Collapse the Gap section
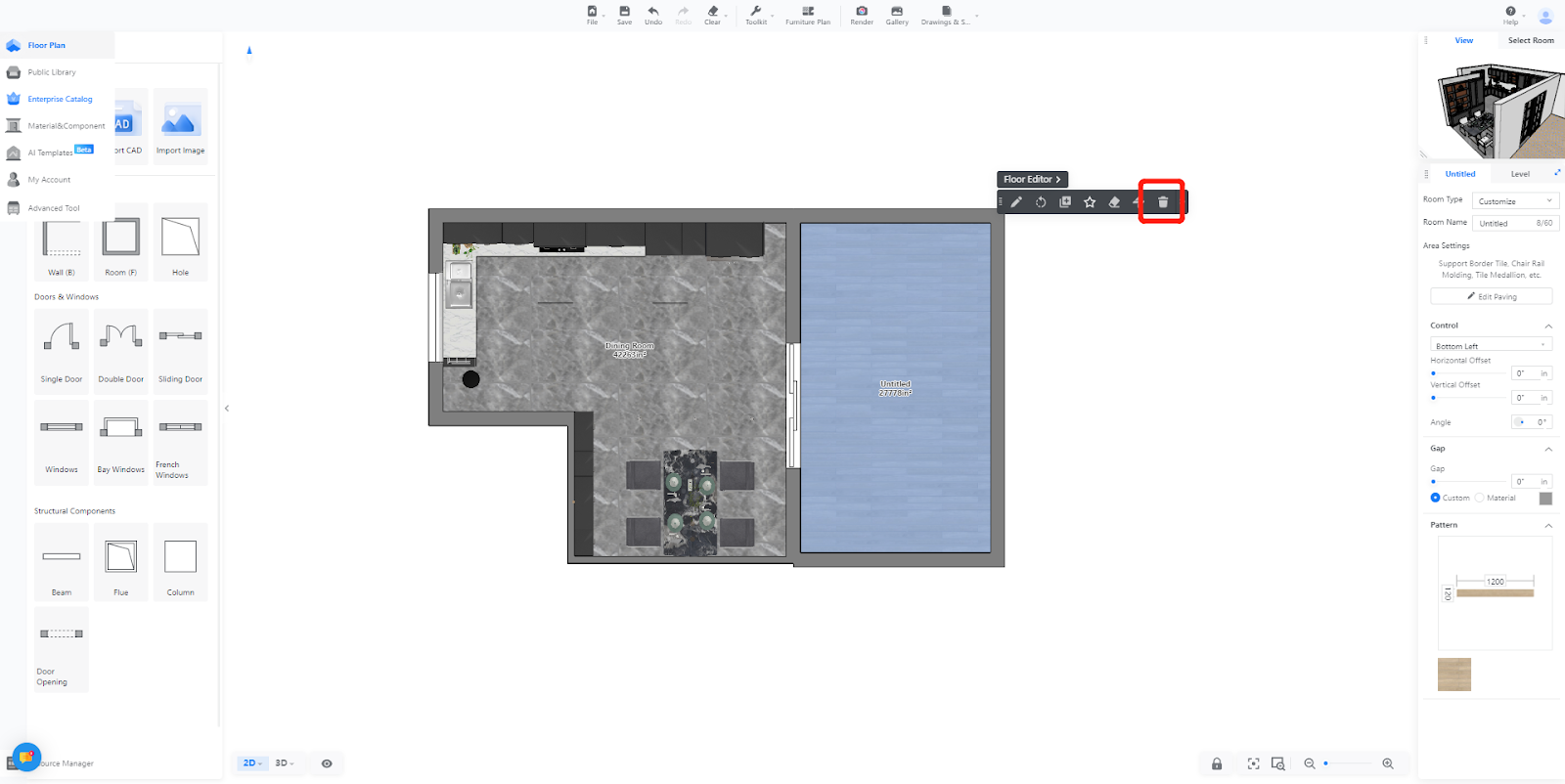Viewport: 1565px width, 784px height. coord(1548,449)
